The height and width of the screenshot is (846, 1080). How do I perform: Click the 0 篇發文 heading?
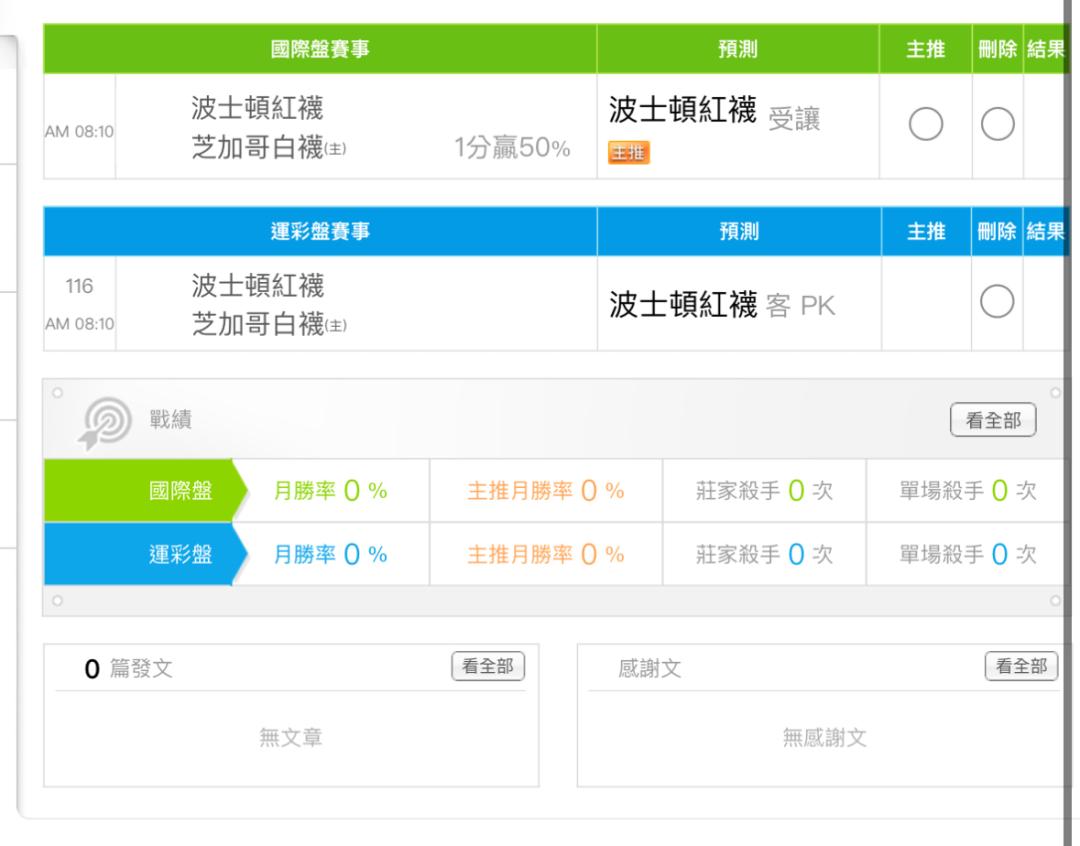[x=128, y=668]
